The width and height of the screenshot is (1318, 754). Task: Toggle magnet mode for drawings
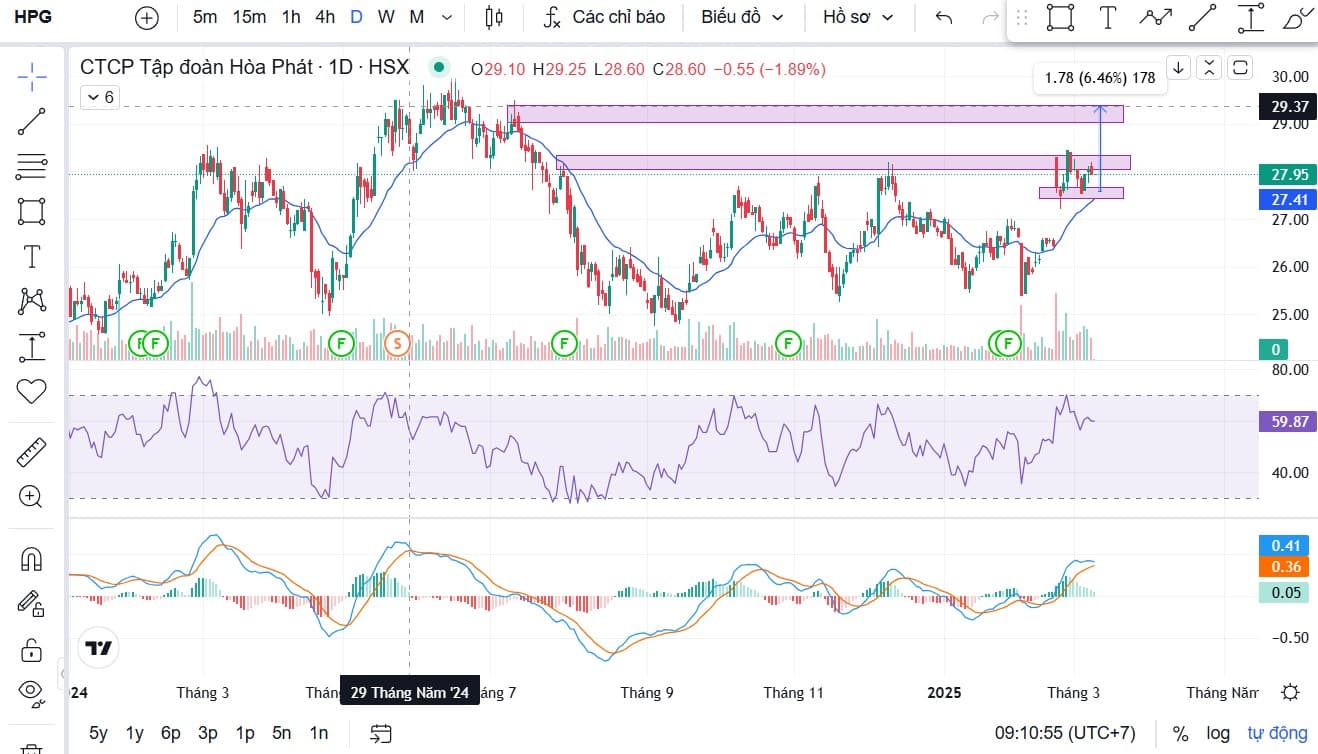[x=32, y=559]
